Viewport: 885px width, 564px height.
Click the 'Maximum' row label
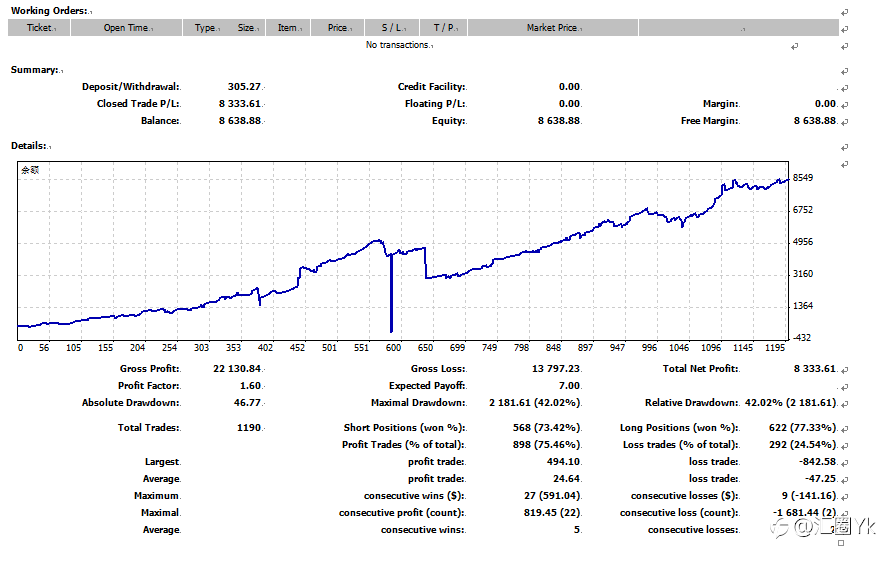click(x=156, y=496)
